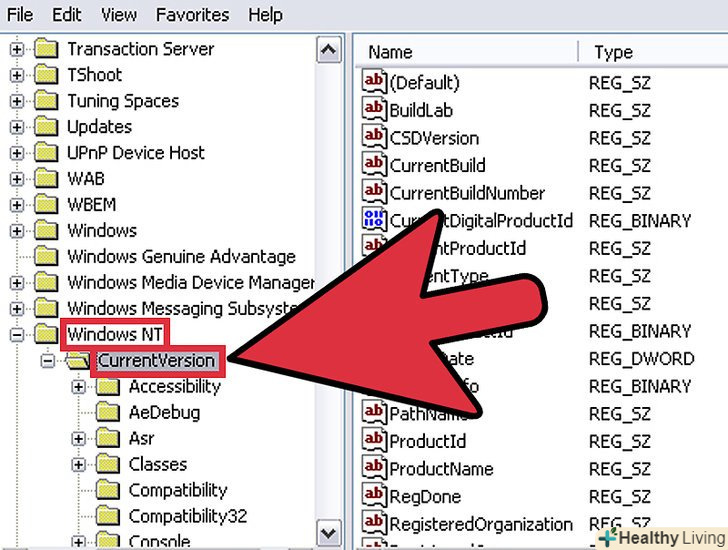The width and height of the screenshot is (728, 550).
Task: Open the File menu
Action: (x=20, y=15)
